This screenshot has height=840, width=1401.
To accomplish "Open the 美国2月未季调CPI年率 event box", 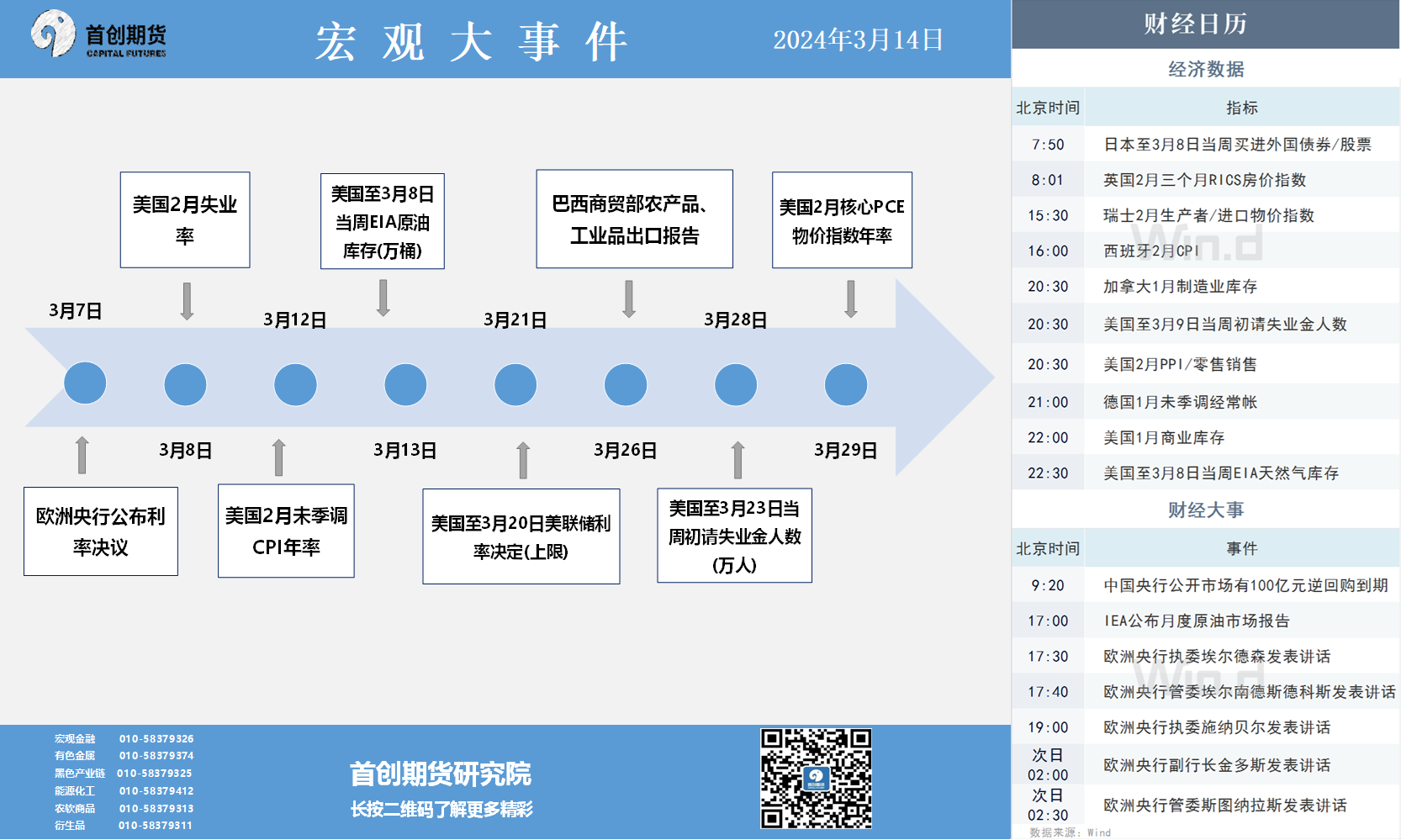I will pyautogui.click(x=286, y=531).
